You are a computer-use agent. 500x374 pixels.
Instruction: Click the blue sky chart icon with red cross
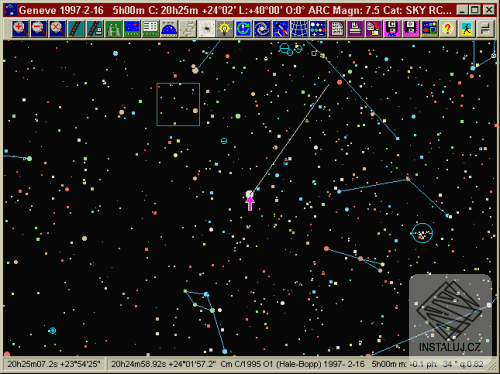[x=132, y=29]
